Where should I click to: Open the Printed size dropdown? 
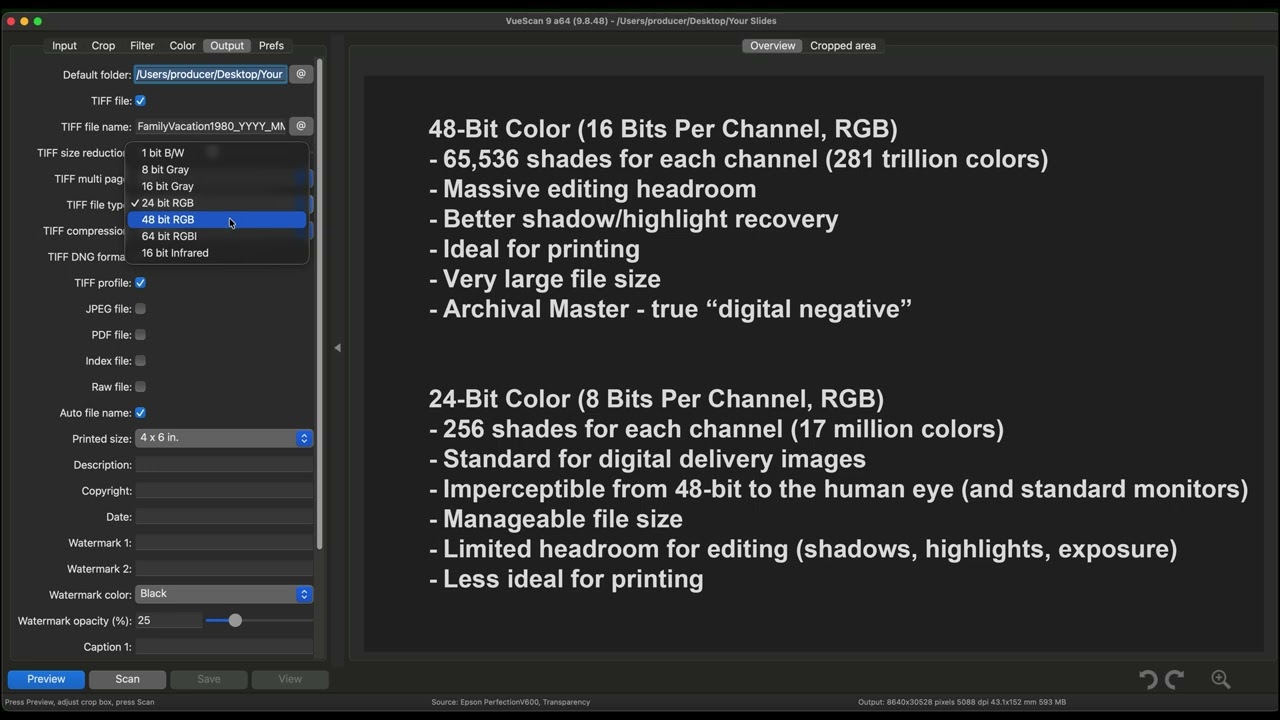click(224, 438)
